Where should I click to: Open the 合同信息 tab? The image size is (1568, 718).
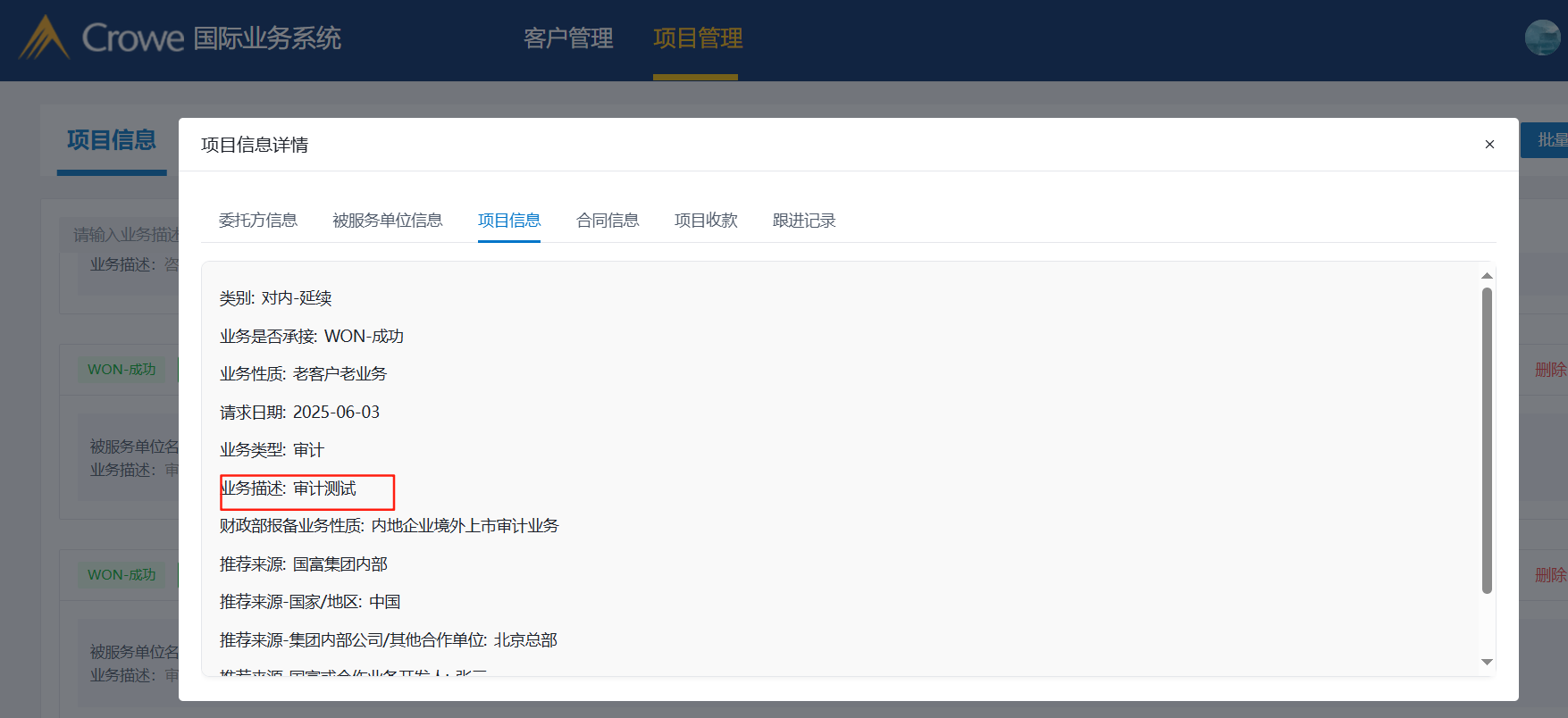608,221
